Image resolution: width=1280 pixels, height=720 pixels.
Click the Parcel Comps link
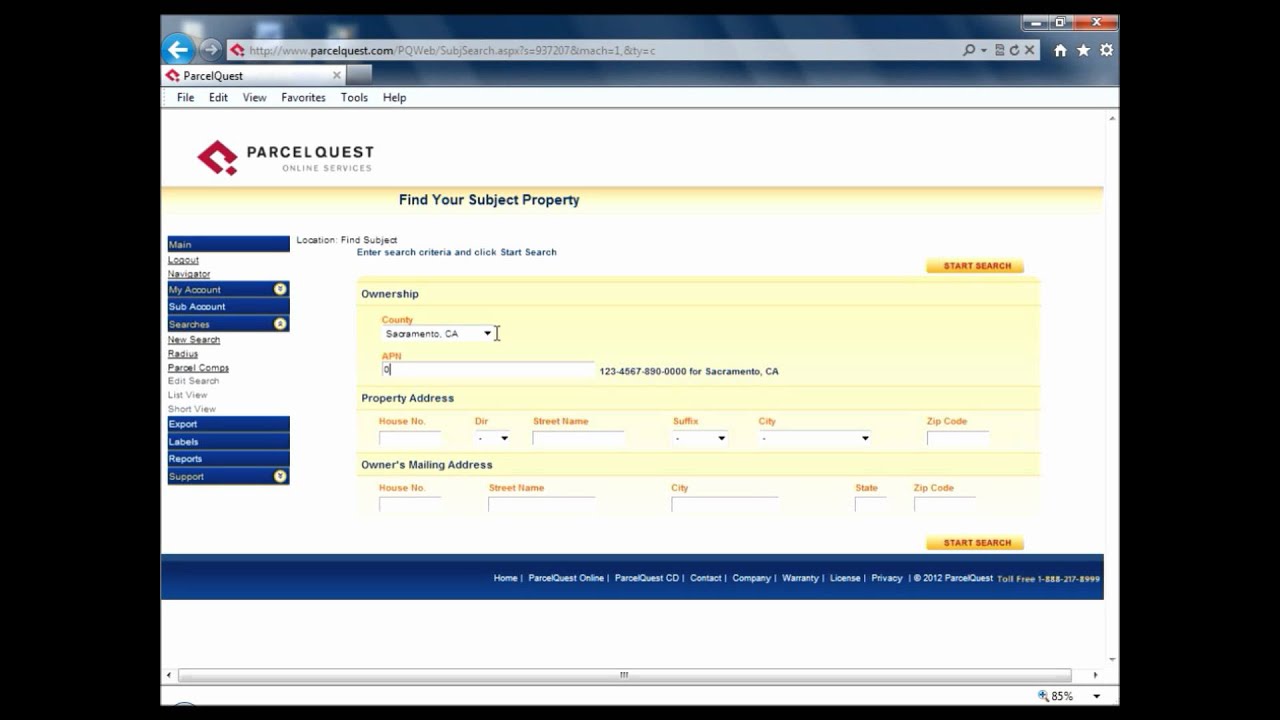click(198, 368)
